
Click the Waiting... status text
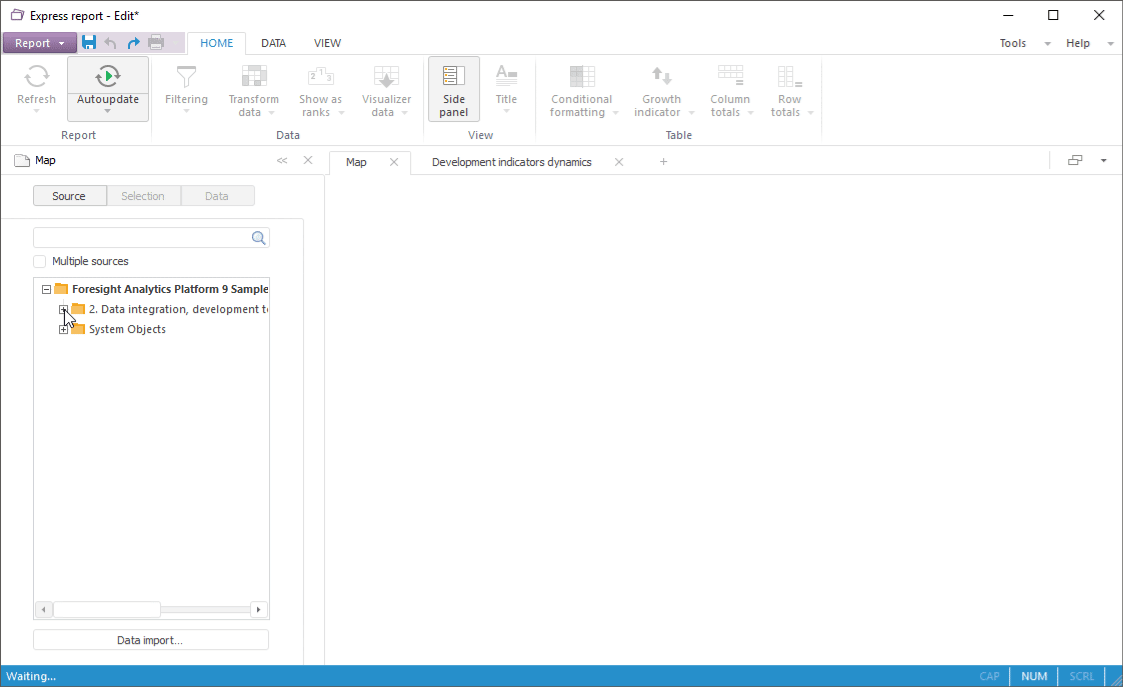[x=32, y=676]
